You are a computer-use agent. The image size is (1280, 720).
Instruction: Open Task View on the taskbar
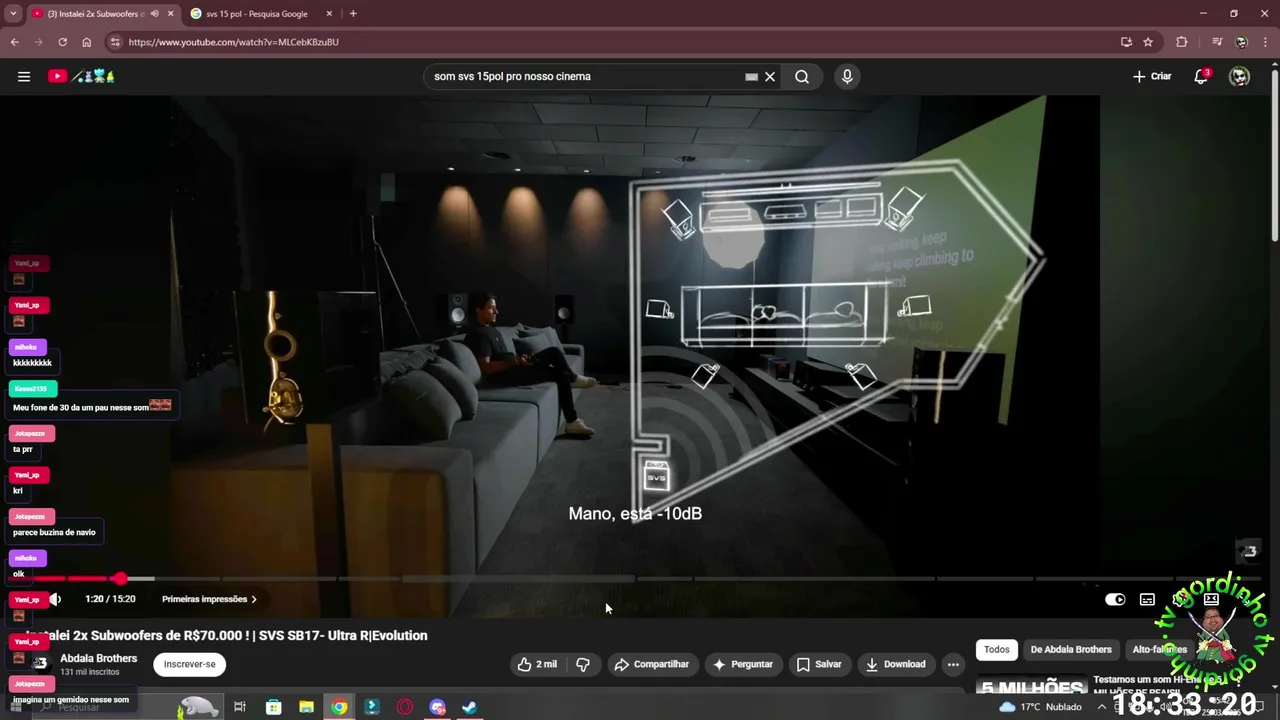coord(240,707)
